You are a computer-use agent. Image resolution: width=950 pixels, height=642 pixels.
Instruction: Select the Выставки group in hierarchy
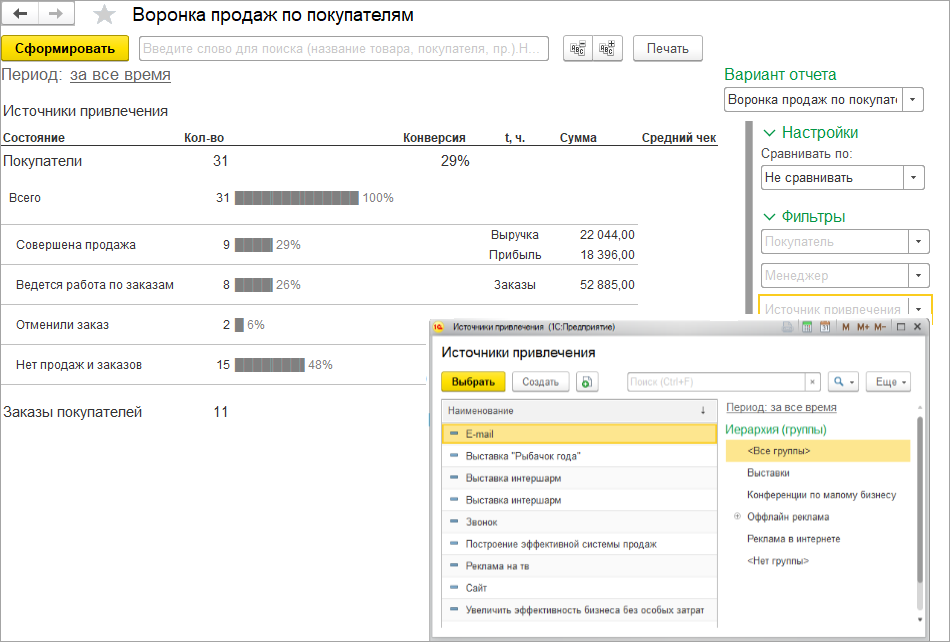click(768, 473)
